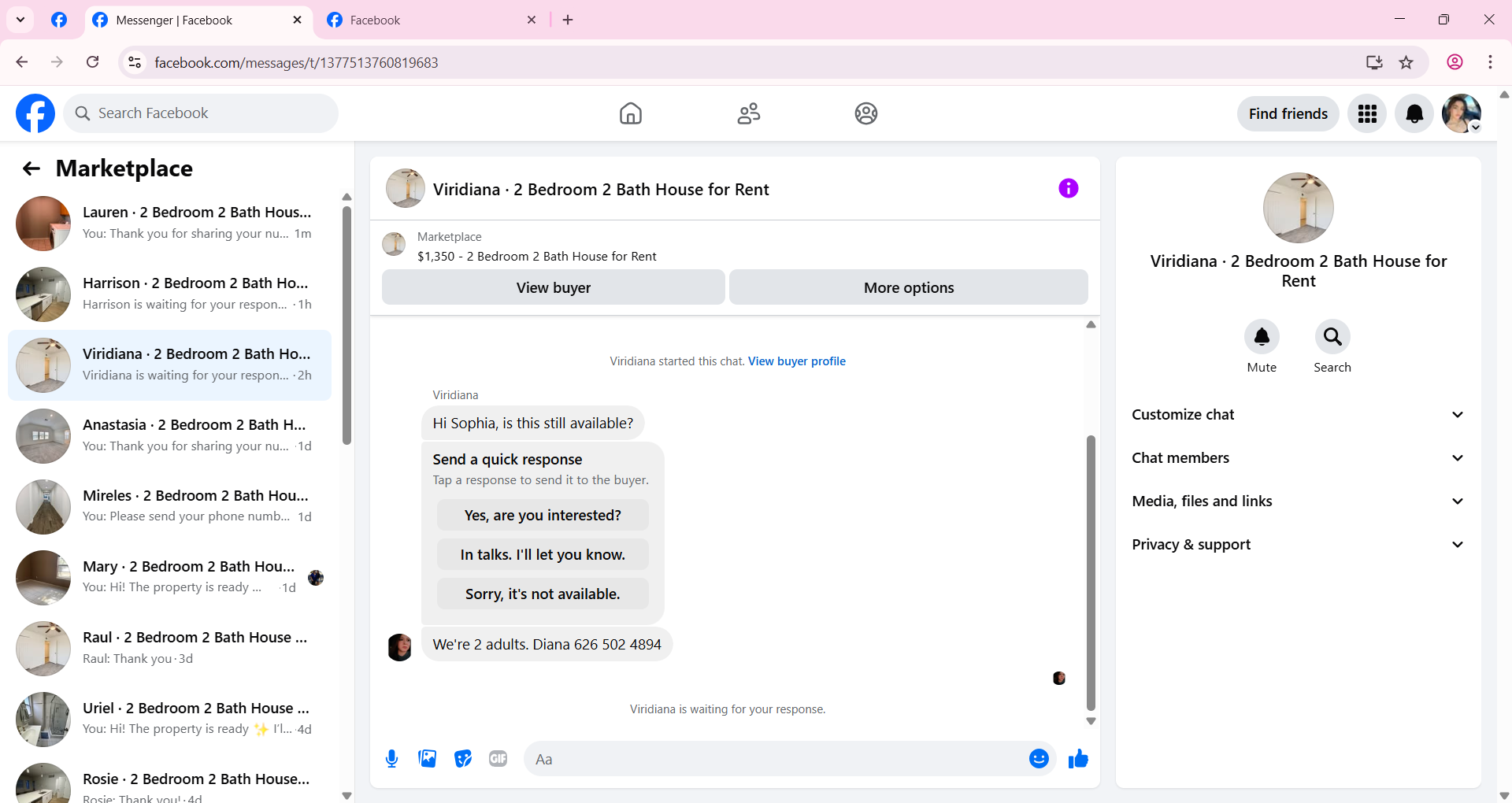Screen dimensions: 1512x803
Task: Open Lauren's conversation
Action: click(169, 224)
